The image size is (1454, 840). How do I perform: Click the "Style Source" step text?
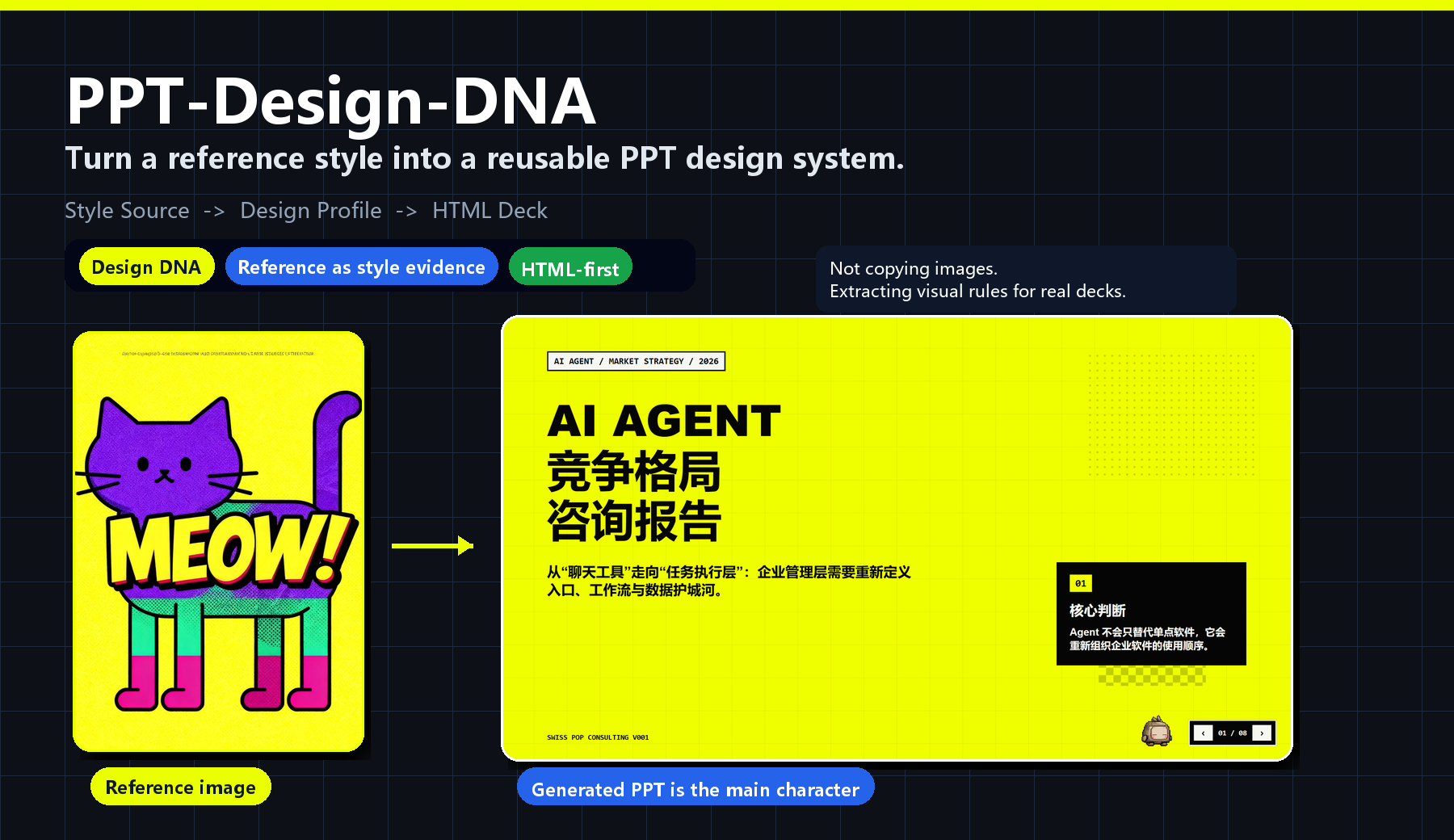point(127,210)
